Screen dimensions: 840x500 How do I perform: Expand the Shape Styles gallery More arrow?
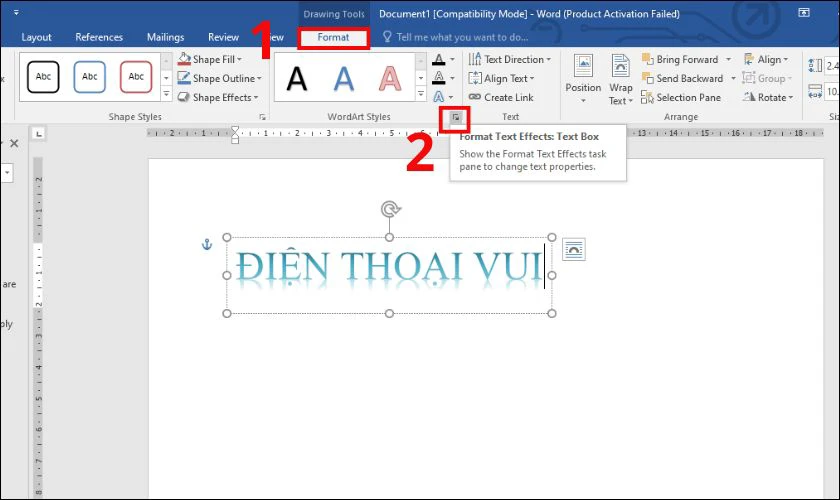[x=166, y=94]
